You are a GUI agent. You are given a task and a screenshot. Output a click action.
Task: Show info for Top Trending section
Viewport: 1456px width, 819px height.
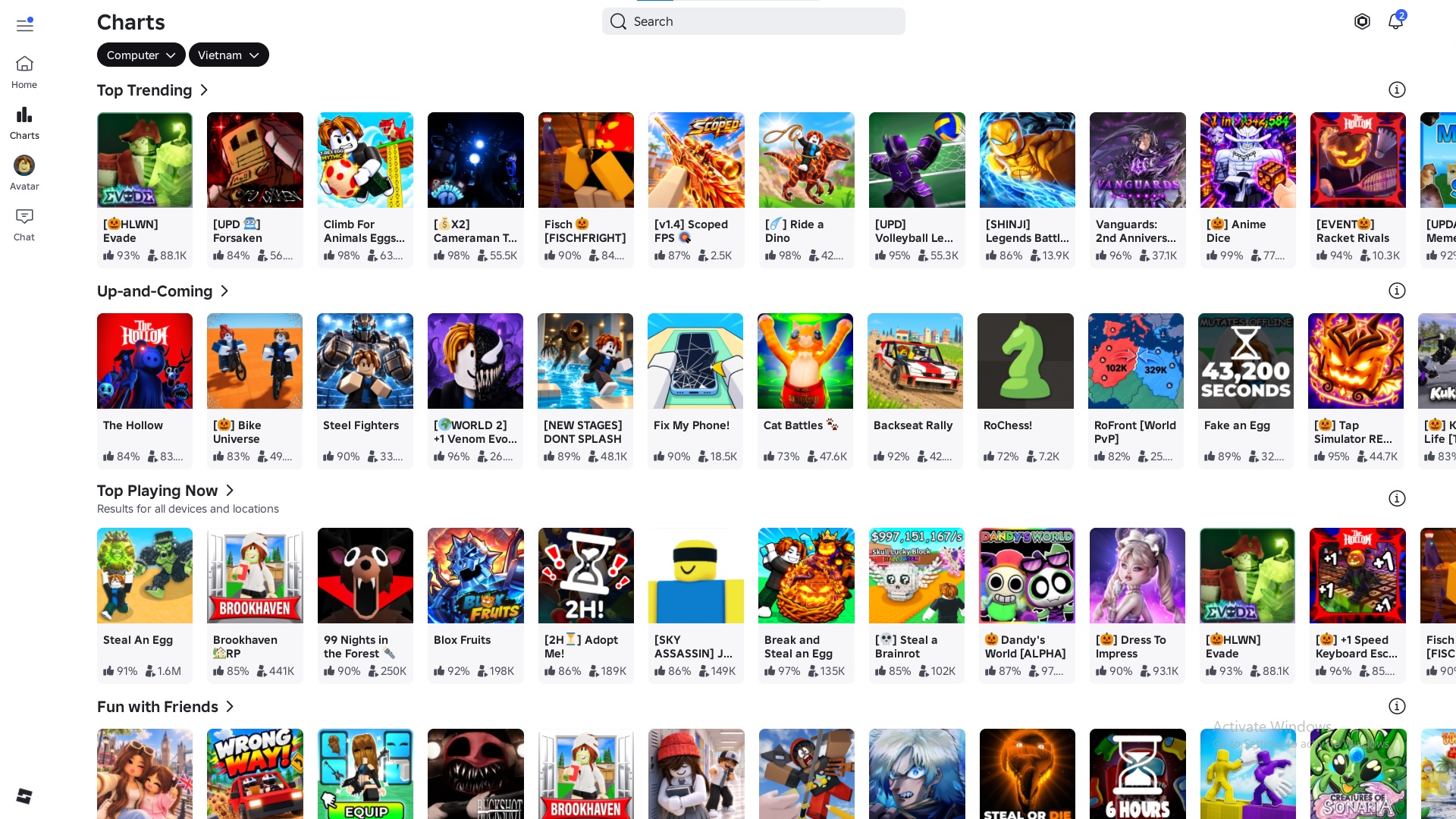coord(1397,90)
